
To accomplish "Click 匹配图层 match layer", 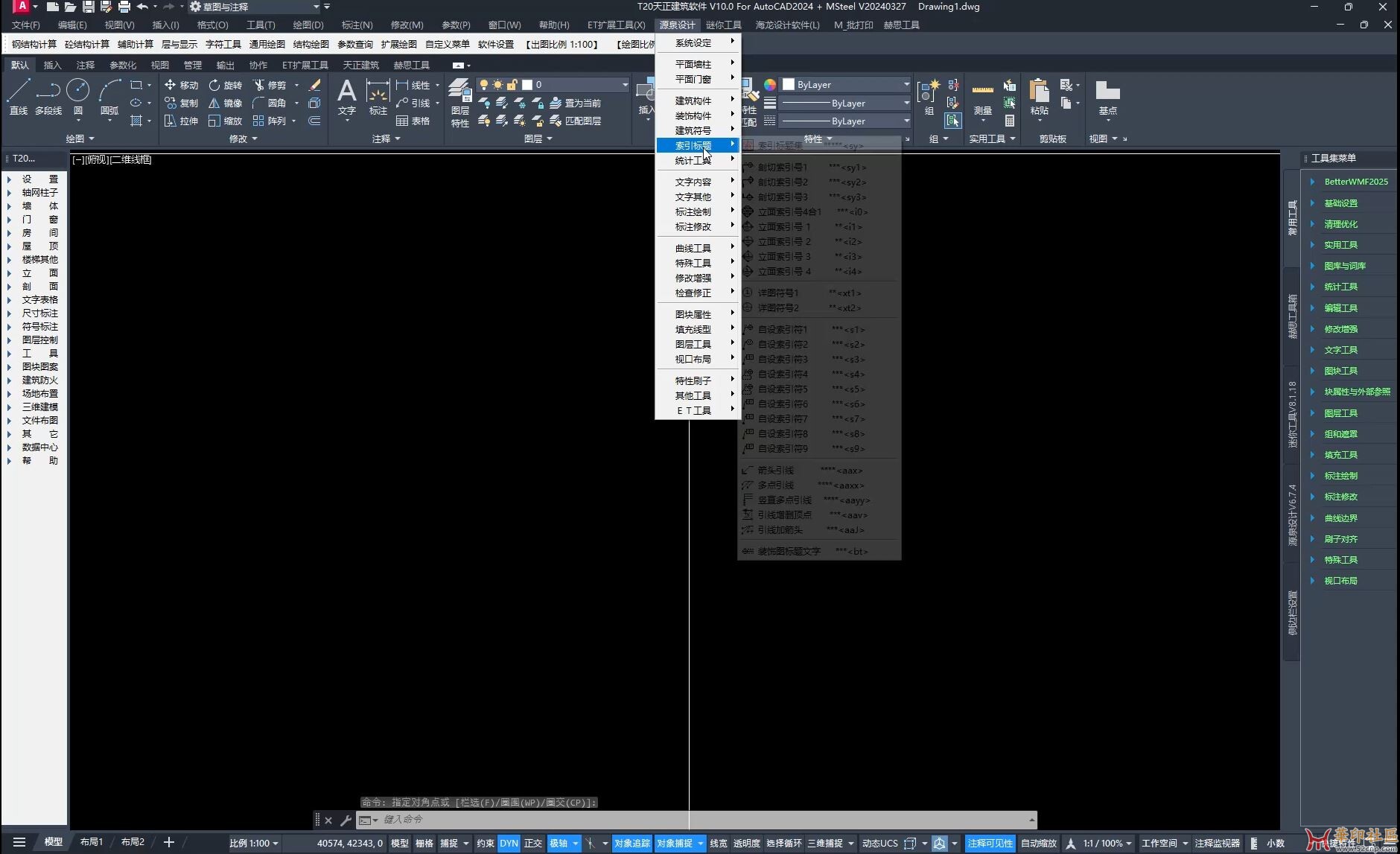I will 575,121.
